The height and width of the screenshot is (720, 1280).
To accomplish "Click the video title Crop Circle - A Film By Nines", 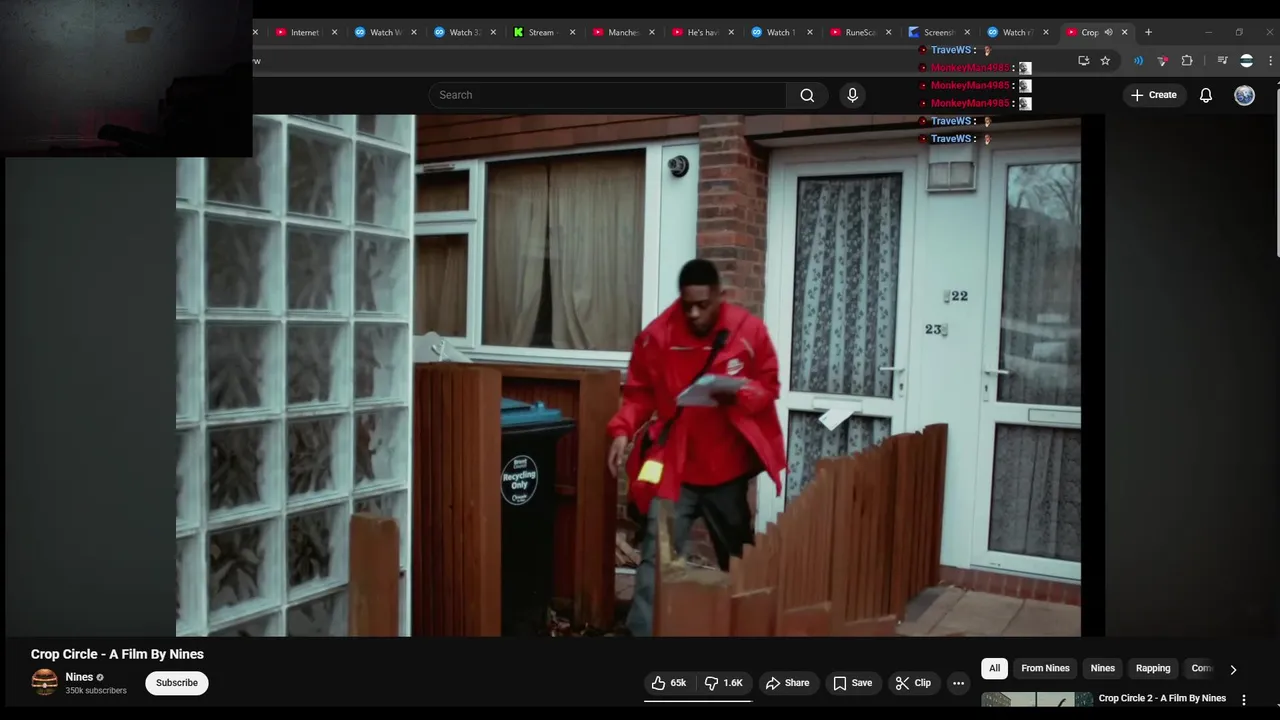I will (117, 654).
